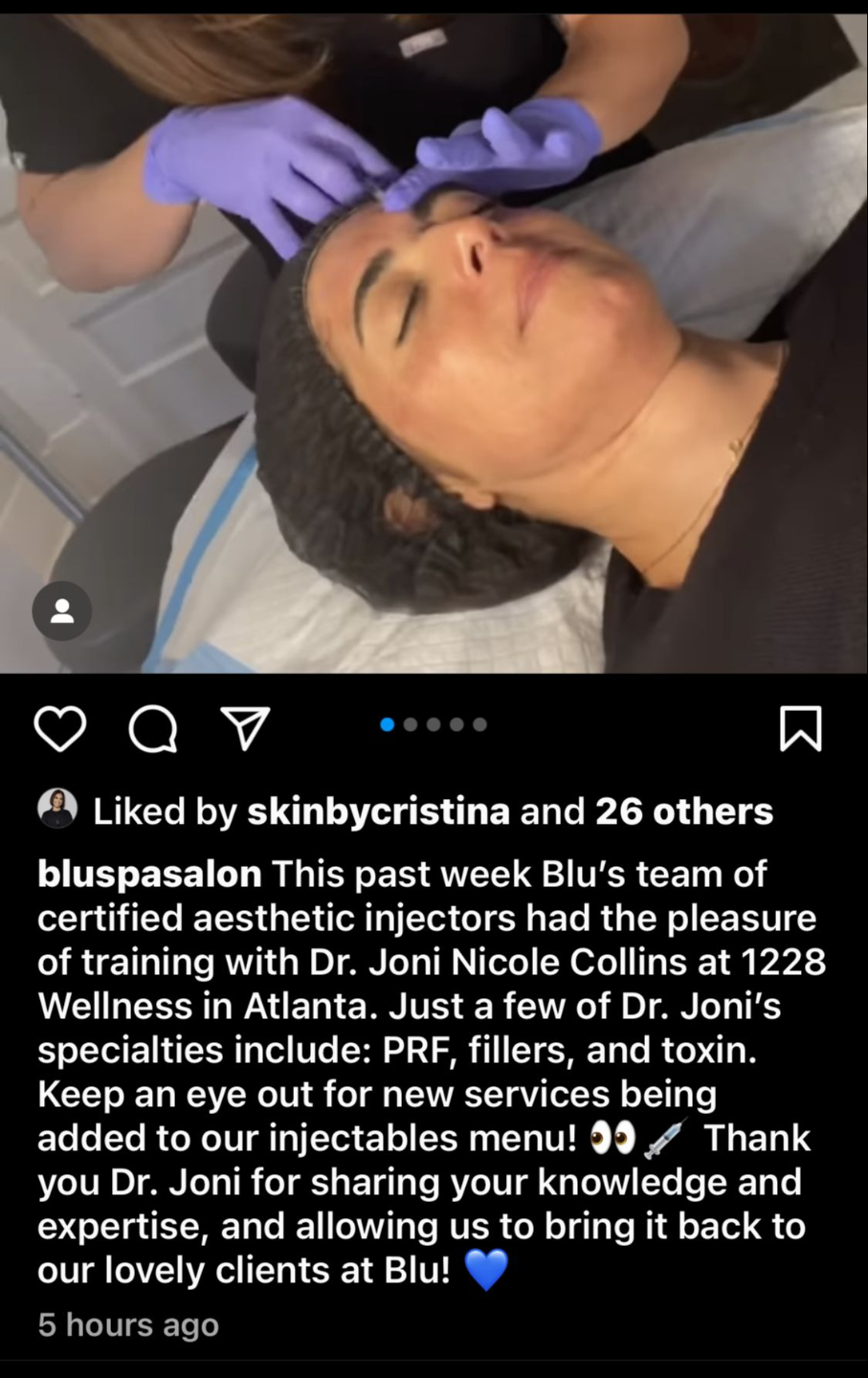Select the first blue carousel dot

[388, 724]
